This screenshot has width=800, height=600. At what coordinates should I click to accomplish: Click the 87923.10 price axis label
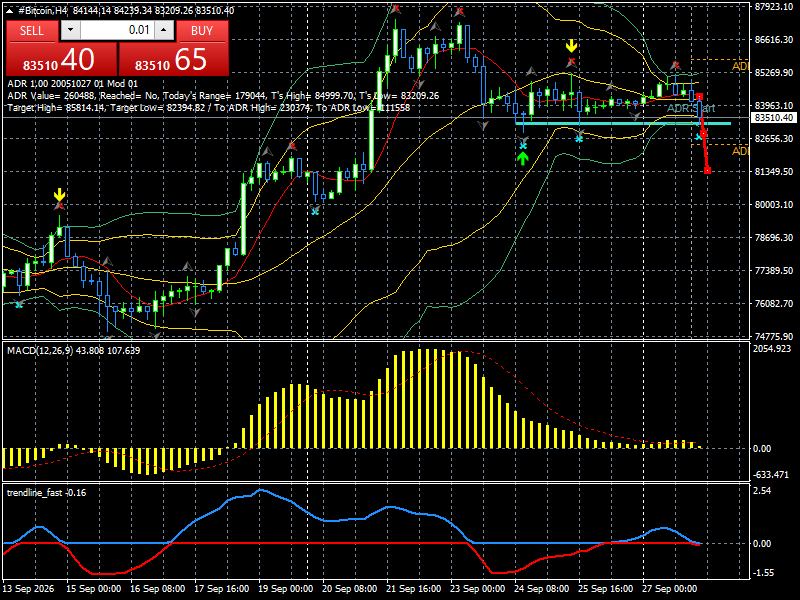point(773,6)
